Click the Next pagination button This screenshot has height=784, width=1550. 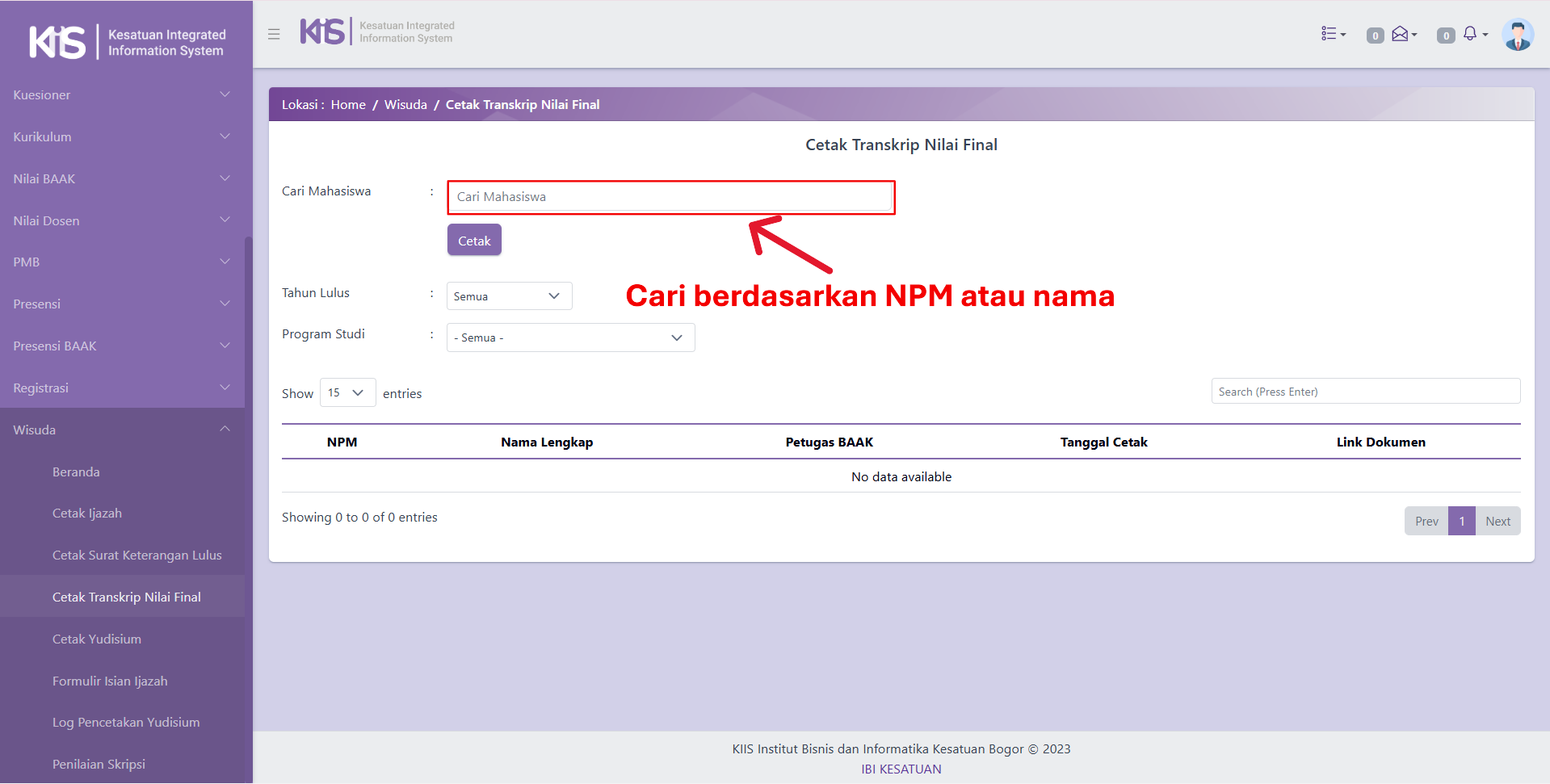pyautogui.click(x=1497, y=521)
